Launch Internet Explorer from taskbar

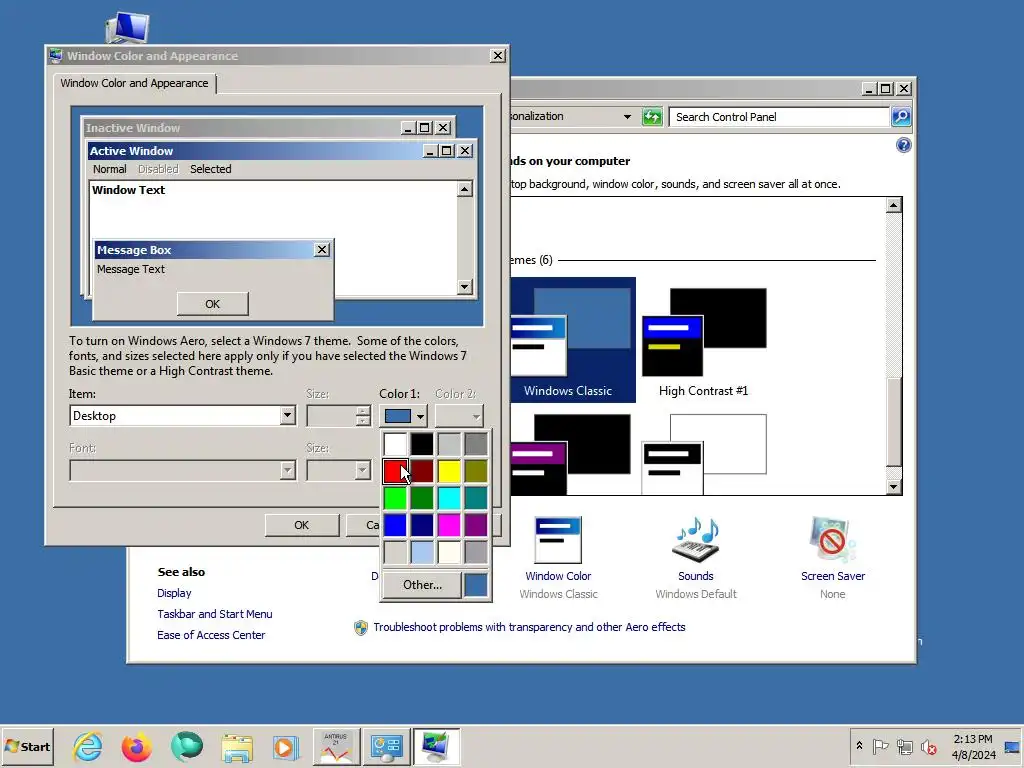tap(88, 746)
